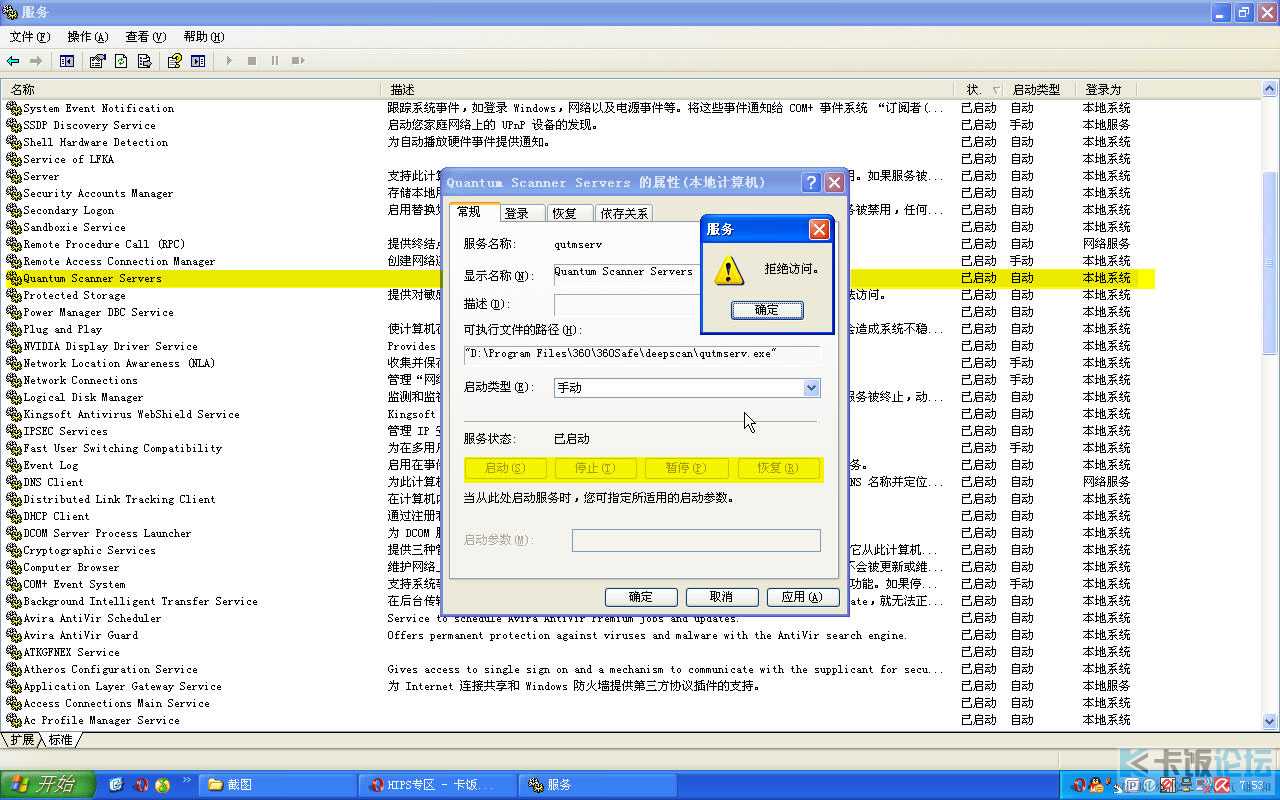Click the 服务 taskbar button
This screenshot has height=800, width=1280.
597,785
